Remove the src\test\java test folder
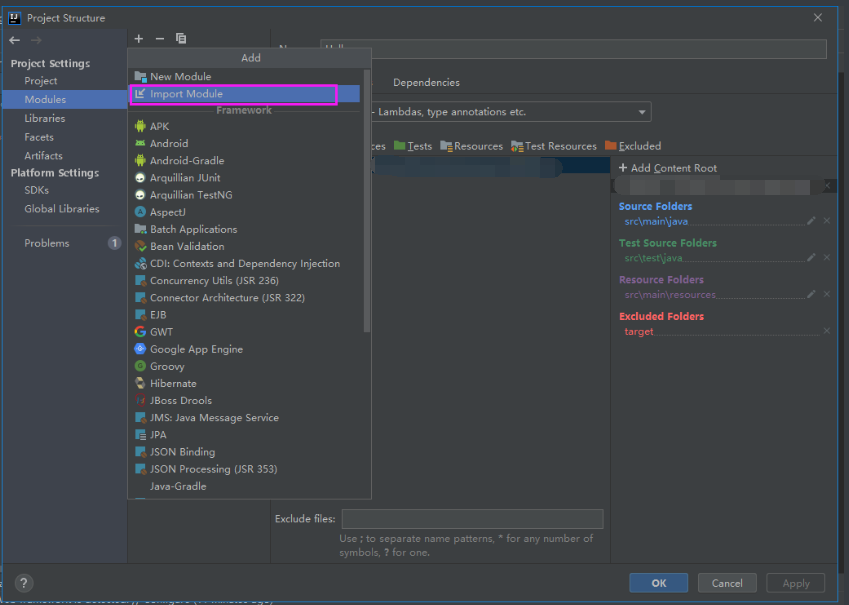Viewport: 849px width, 605px height. pyautogui.click(x=827, y=257)
